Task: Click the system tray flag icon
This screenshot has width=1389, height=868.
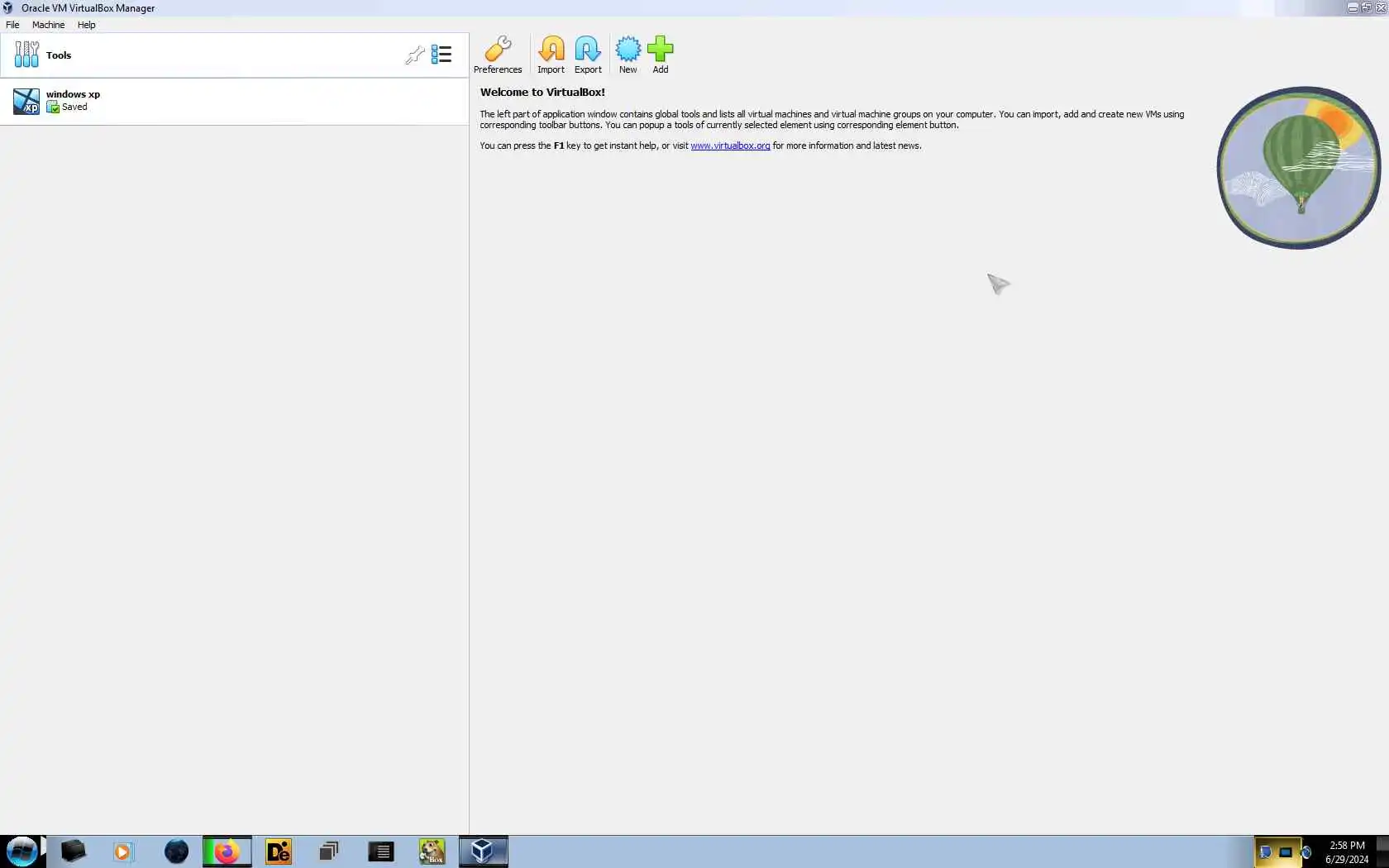Action: point(1265,852)
